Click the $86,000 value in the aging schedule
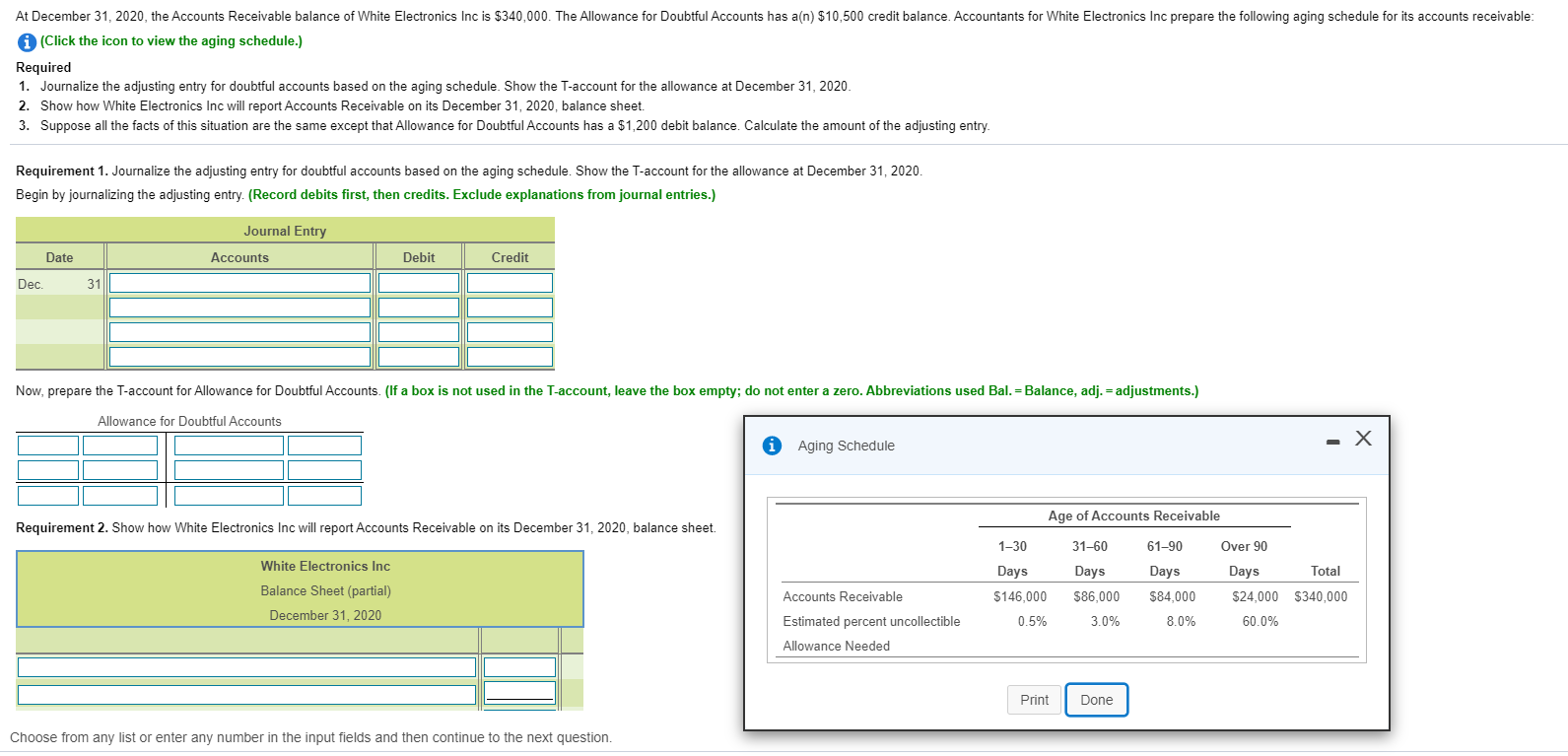 click(x=1096, y=596)
